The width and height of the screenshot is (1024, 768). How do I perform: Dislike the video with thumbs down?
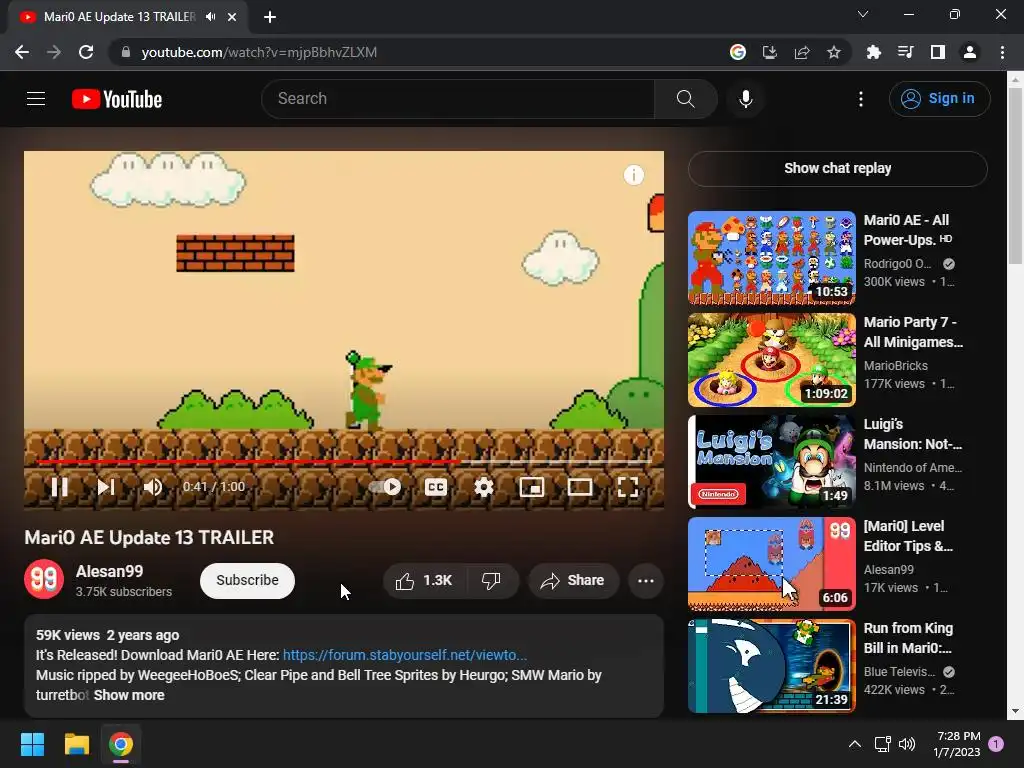coord(492,581)
